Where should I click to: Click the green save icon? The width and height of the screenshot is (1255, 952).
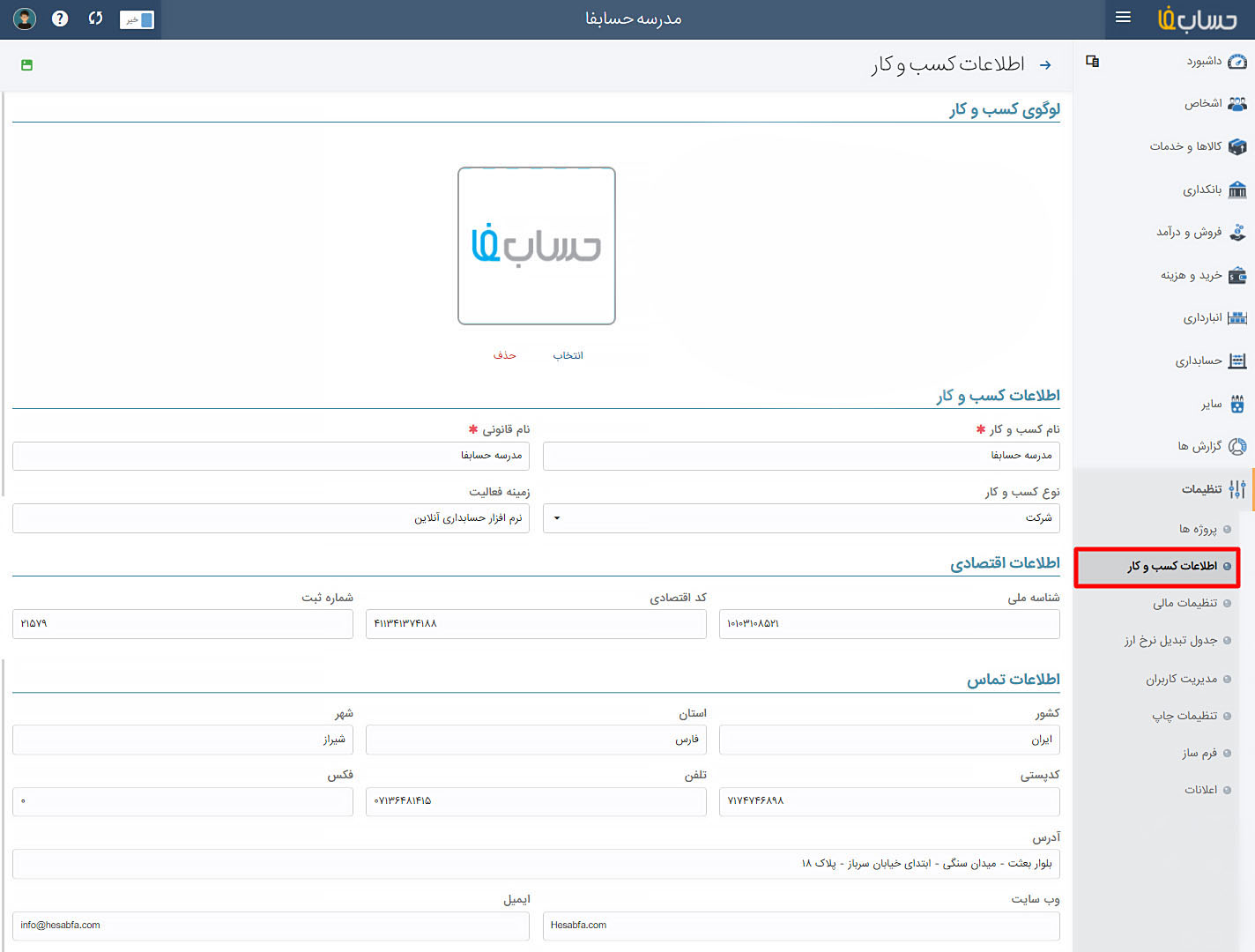(x=26, y=64)
